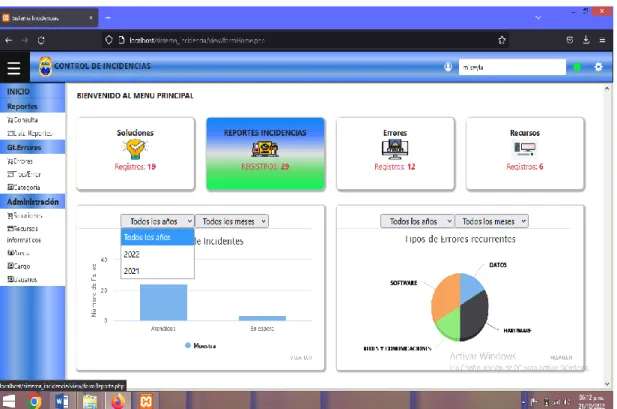Reload the page with the refresh button
This screenshot has width=617, height=409.
click(41, 40)
